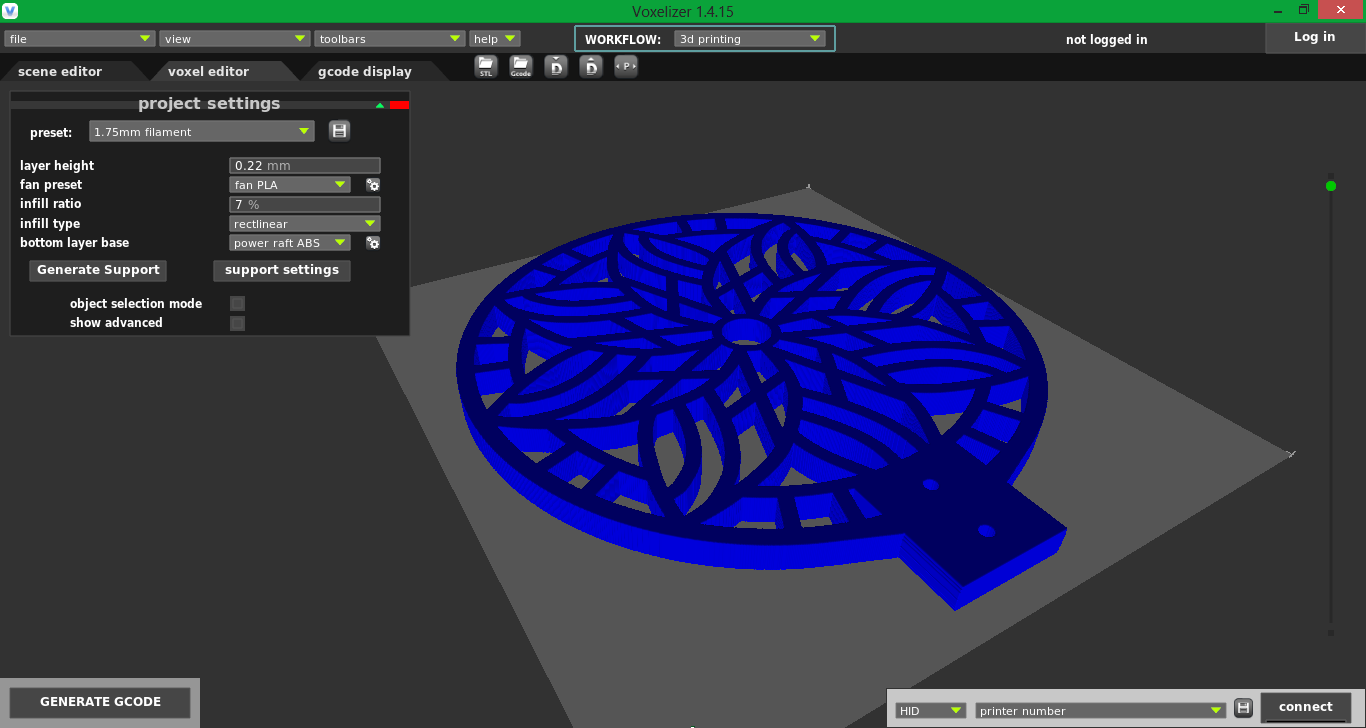Image resolution: width=1366 pixels, height=728 pixels.
Task: Click the infill ratio input field
Action: [x=305, y=204]
